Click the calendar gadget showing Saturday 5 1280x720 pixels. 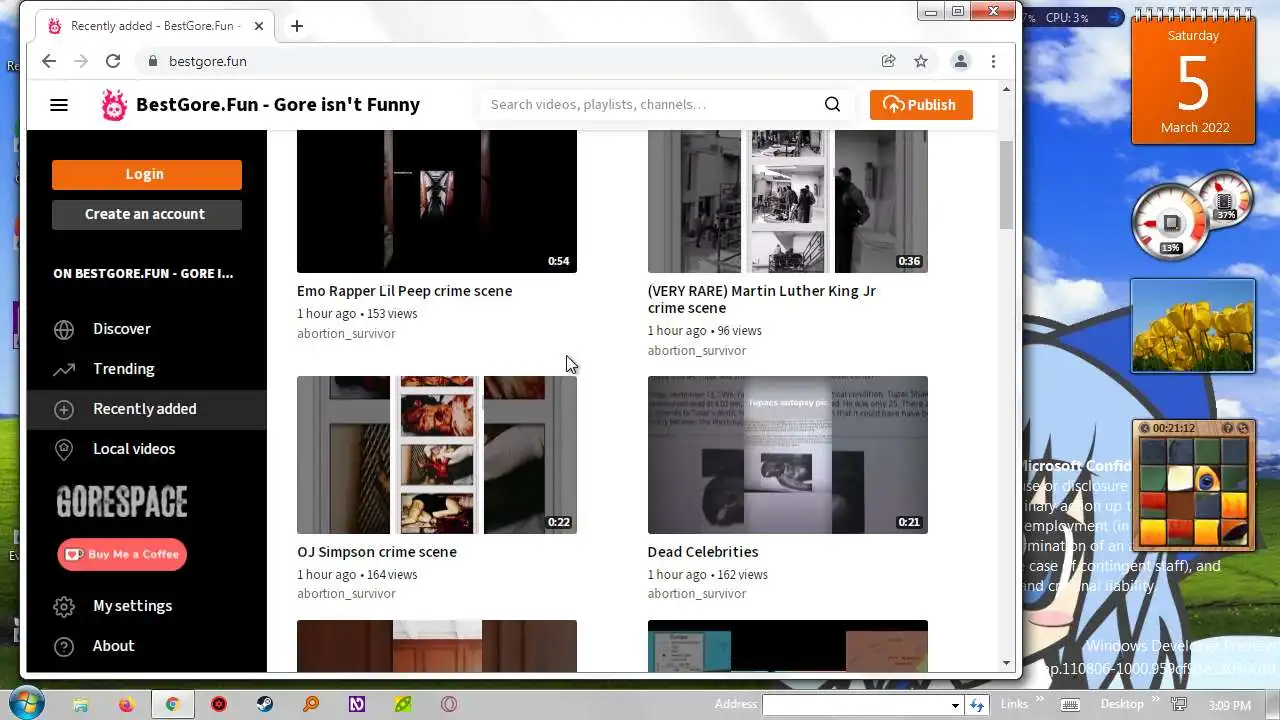[1193, 80]
